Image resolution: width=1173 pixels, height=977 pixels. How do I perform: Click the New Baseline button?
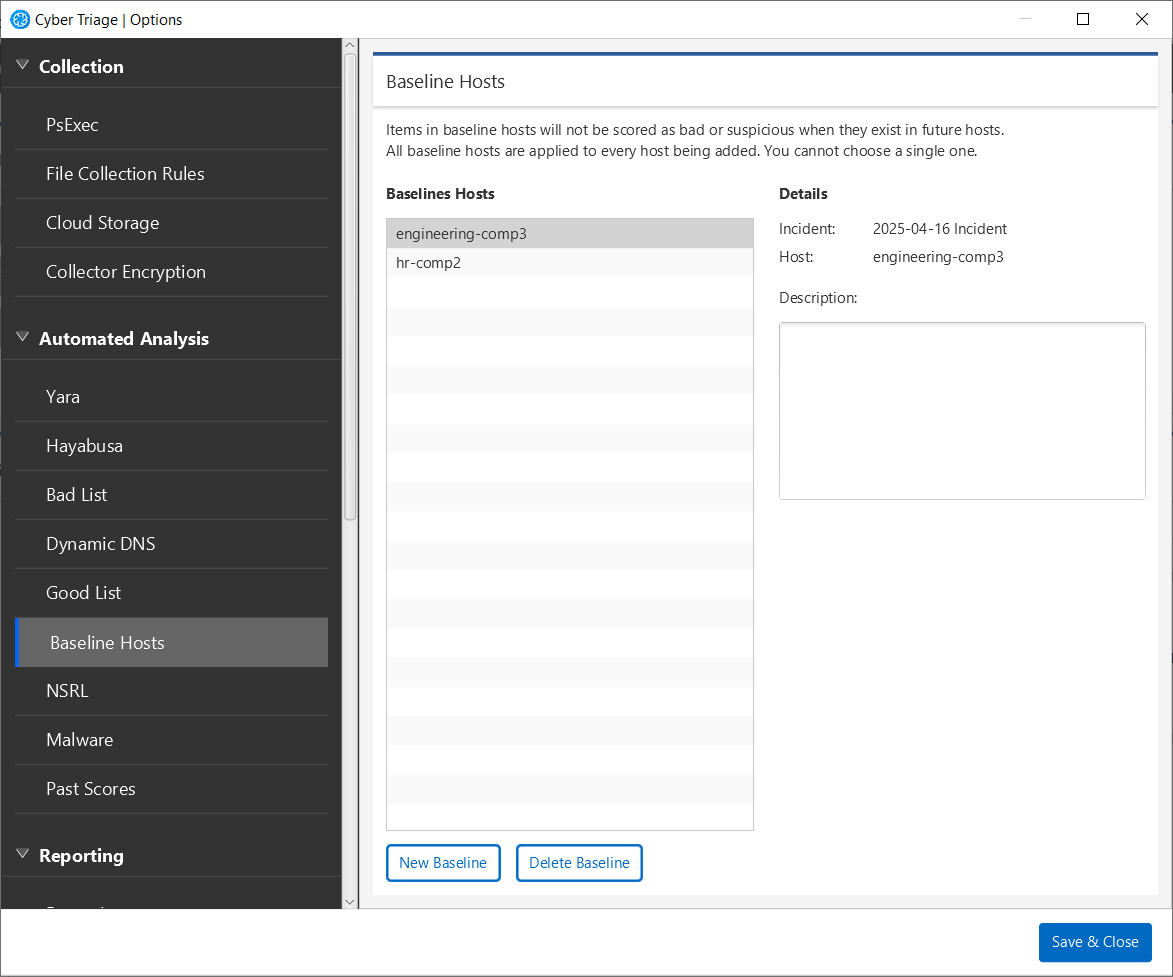click(x=443, y=862)
